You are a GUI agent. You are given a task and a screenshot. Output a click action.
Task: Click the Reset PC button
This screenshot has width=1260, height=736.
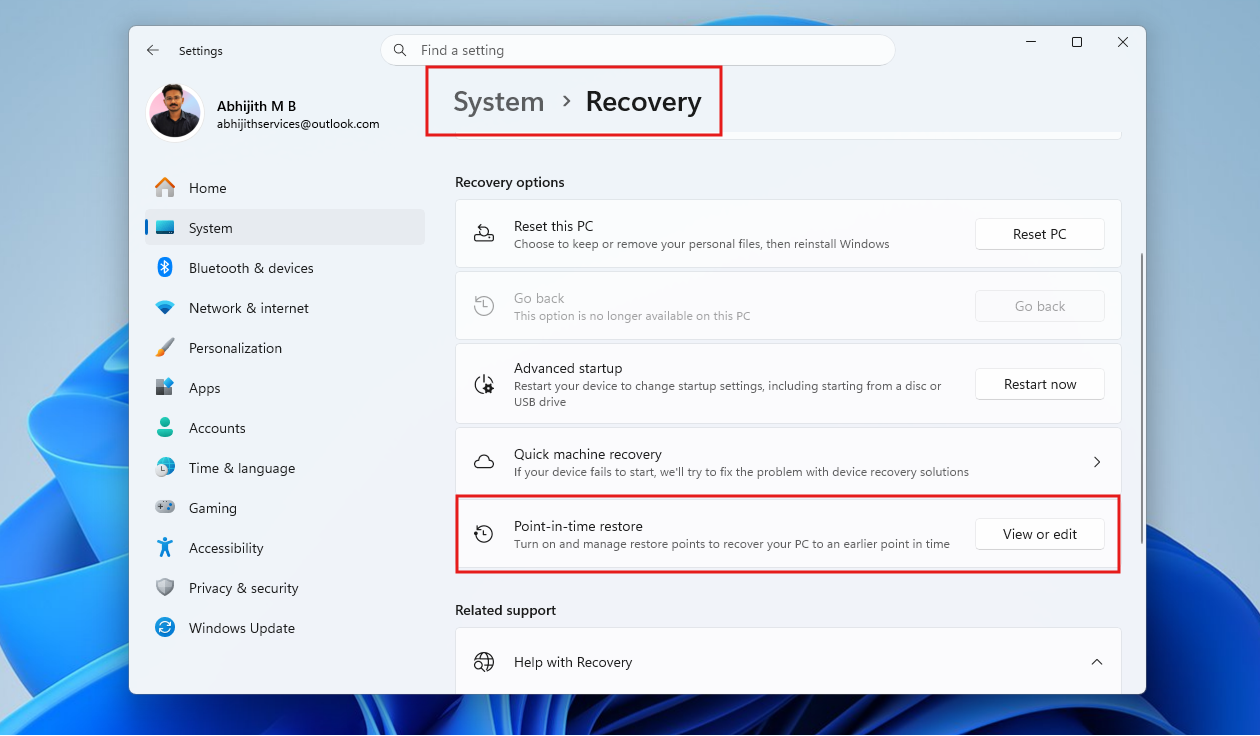(1040, 234)
